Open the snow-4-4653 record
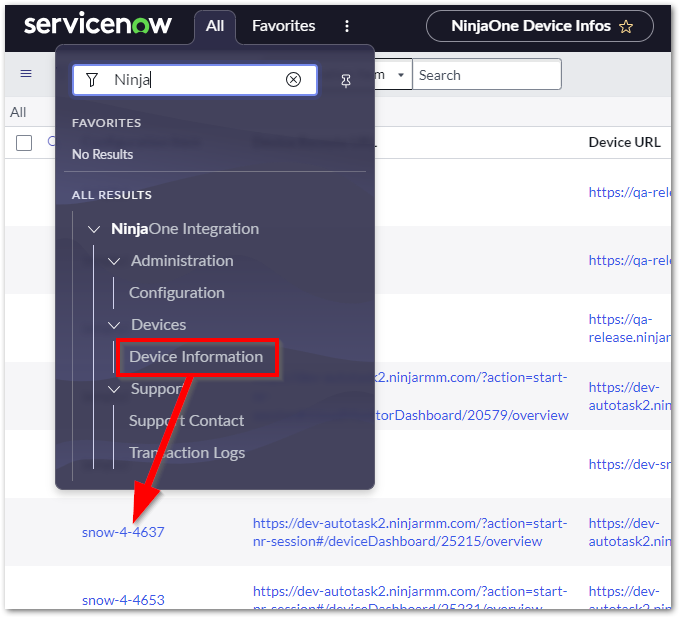This screenshot has width=680, height=618. pyautogui.click(x=123, y=600)
